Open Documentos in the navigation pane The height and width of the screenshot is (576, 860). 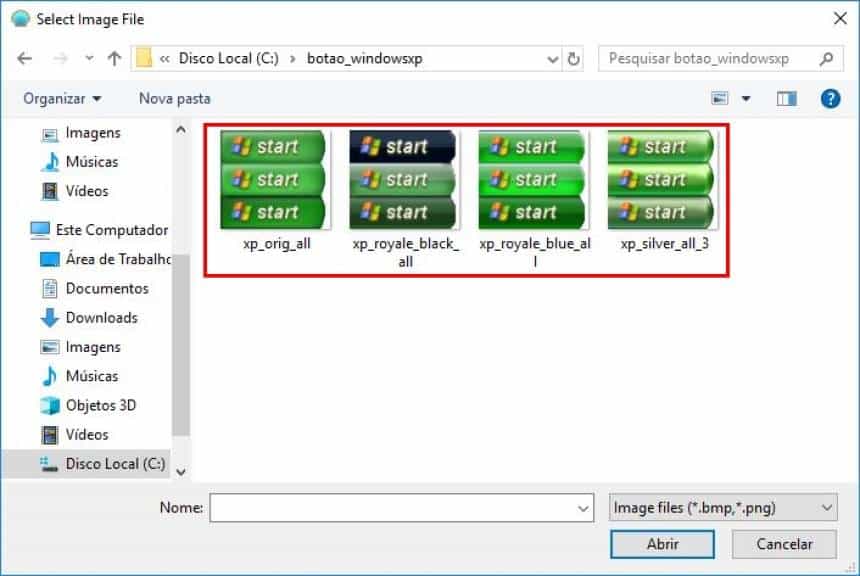coord(107,289)
